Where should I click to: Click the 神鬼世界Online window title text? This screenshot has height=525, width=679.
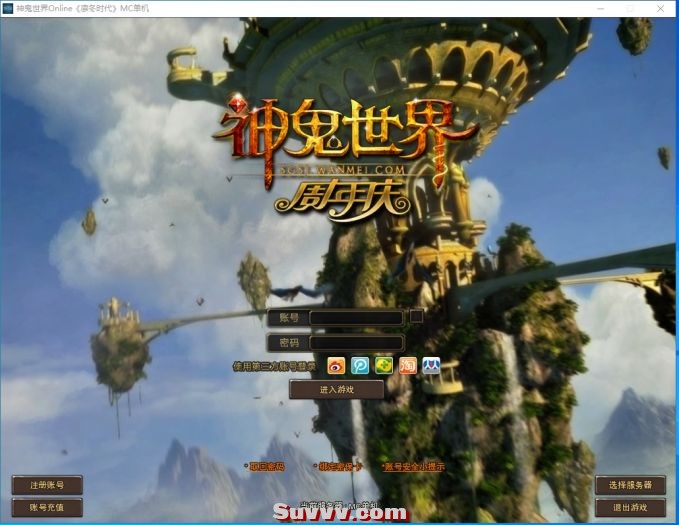[x=83, y=8]
